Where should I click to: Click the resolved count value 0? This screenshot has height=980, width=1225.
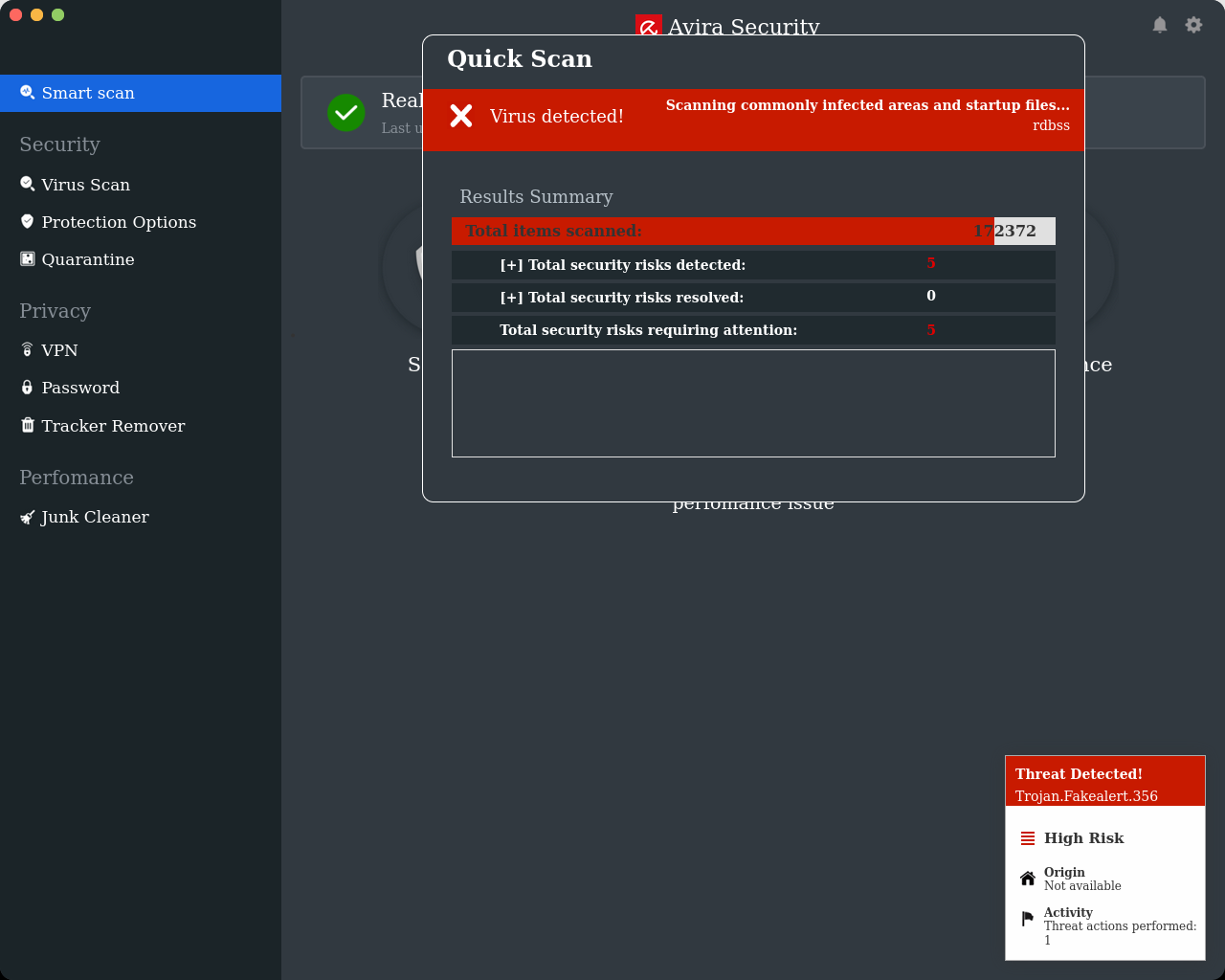coord(931,296)
